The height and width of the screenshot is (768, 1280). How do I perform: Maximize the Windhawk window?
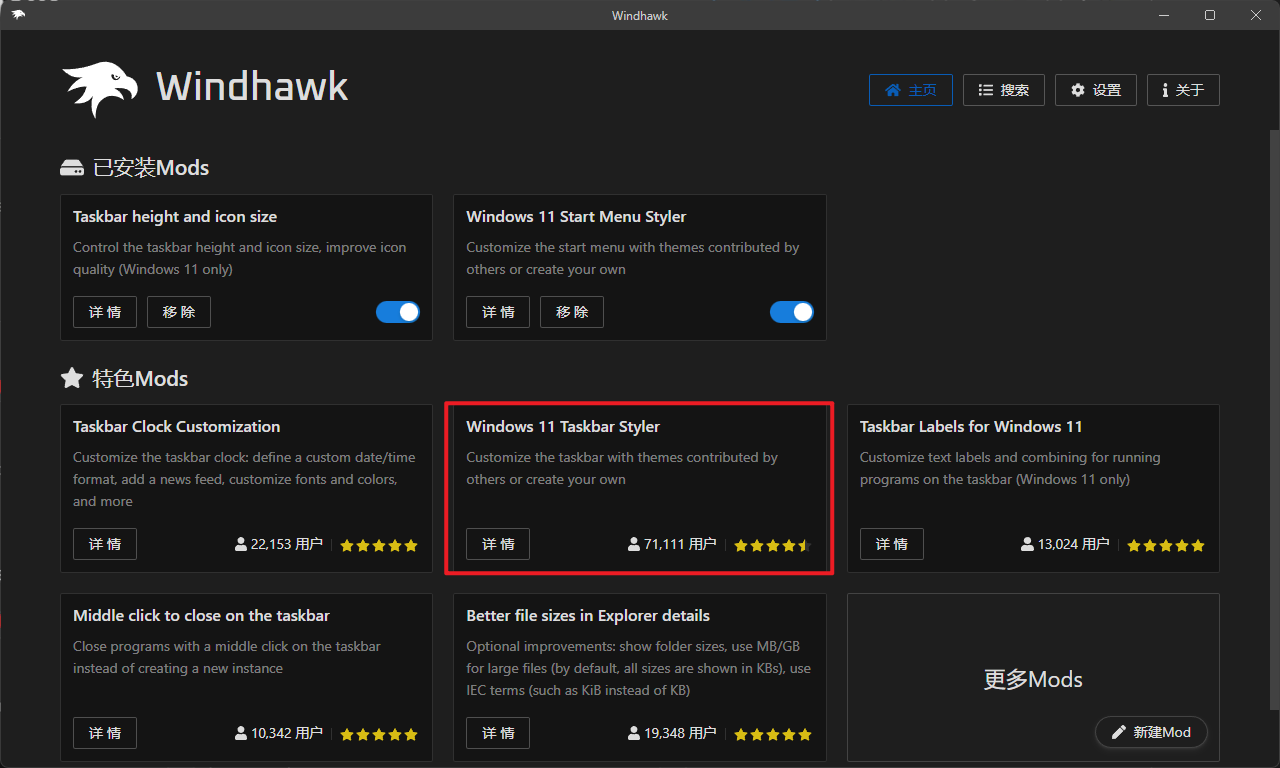[x=1210, y=14]
